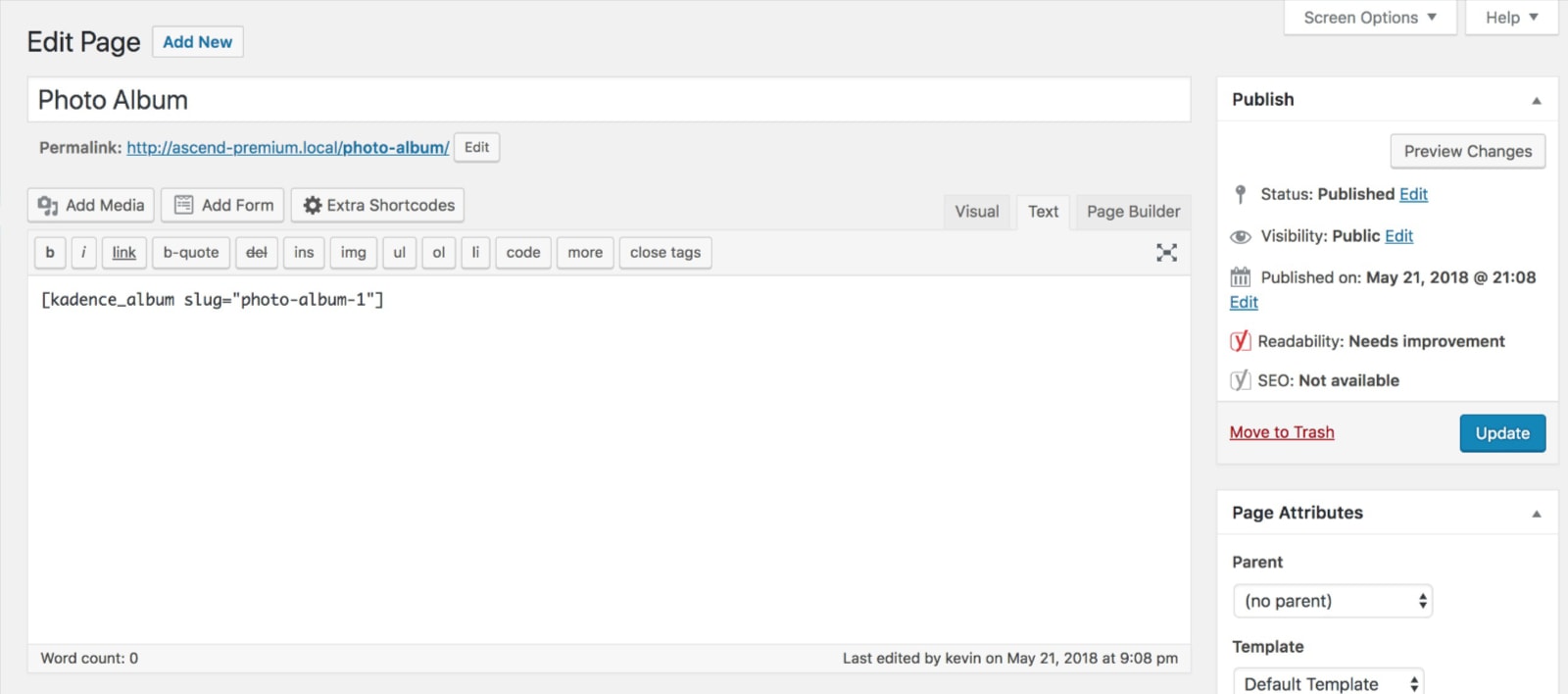Viewport: 1568px width, 694px height.
Task: Collapse the Publish panel
Action: click(x=1537, y=100)
